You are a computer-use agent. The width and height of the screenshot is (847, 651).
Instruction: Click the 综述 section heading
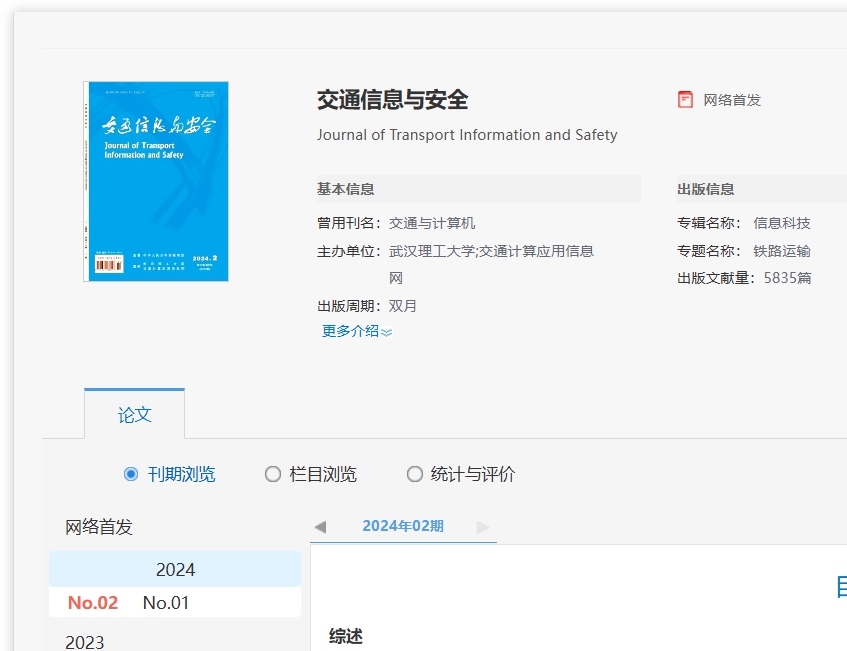pos(346,636)
